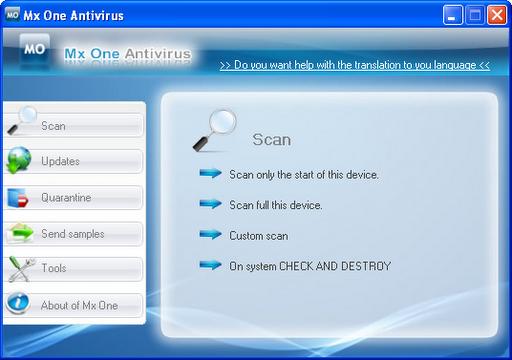Run On system CHECK AND DESTROY

310,266
